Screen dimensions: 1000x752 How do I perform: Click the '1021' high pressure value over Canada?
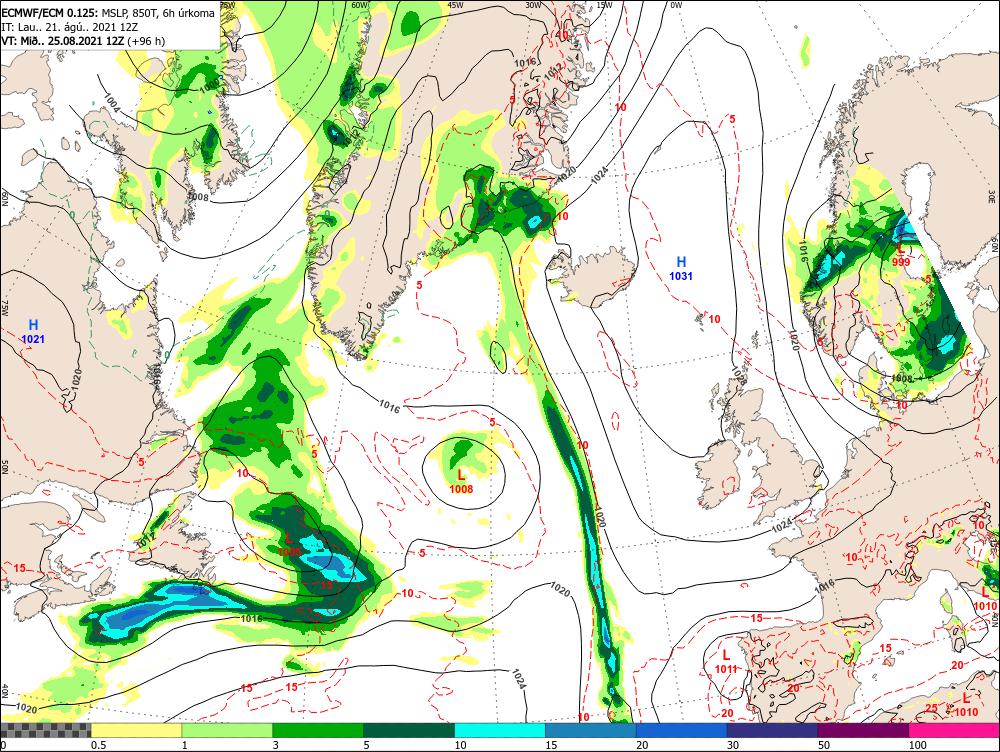pos(33,339)
